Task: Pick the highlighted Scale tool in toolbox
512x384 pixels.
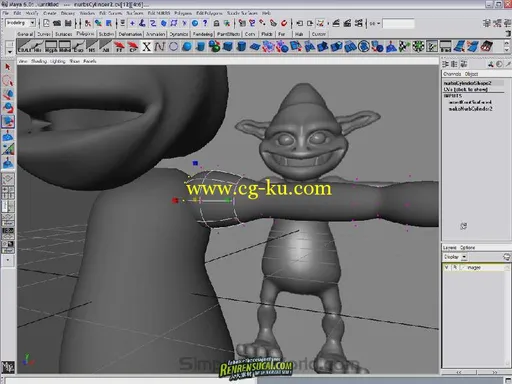Action: tap(8, 122)
